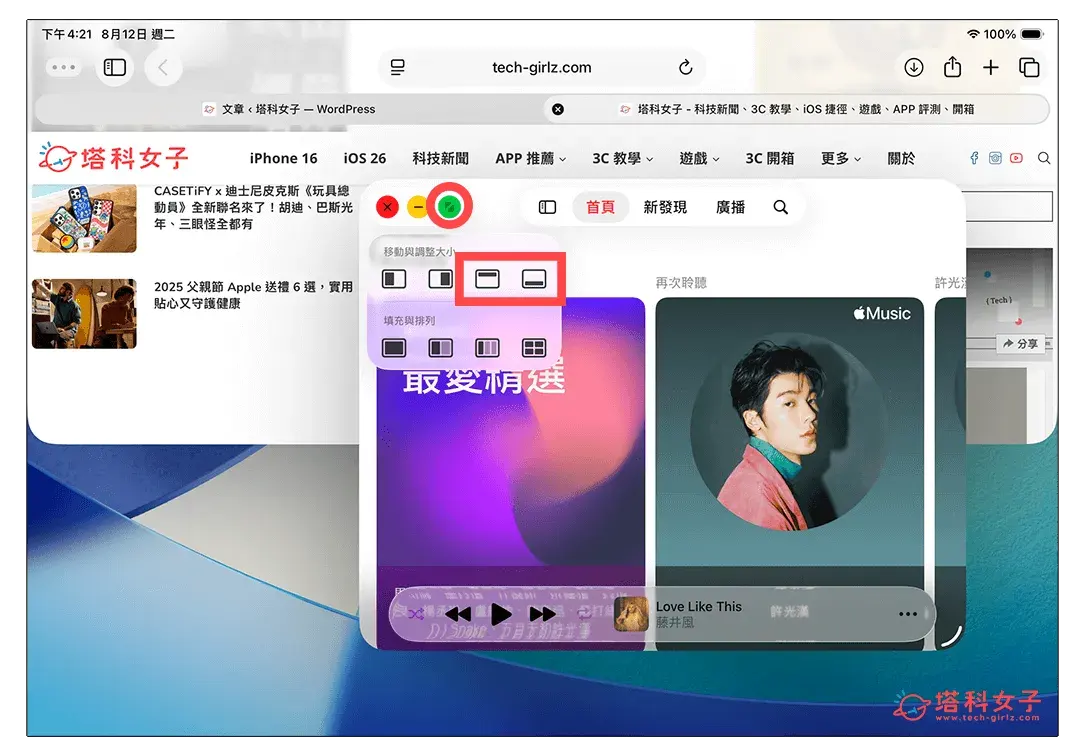
Task: Open Safari downloads icon
Action: [x=913, y=67]
